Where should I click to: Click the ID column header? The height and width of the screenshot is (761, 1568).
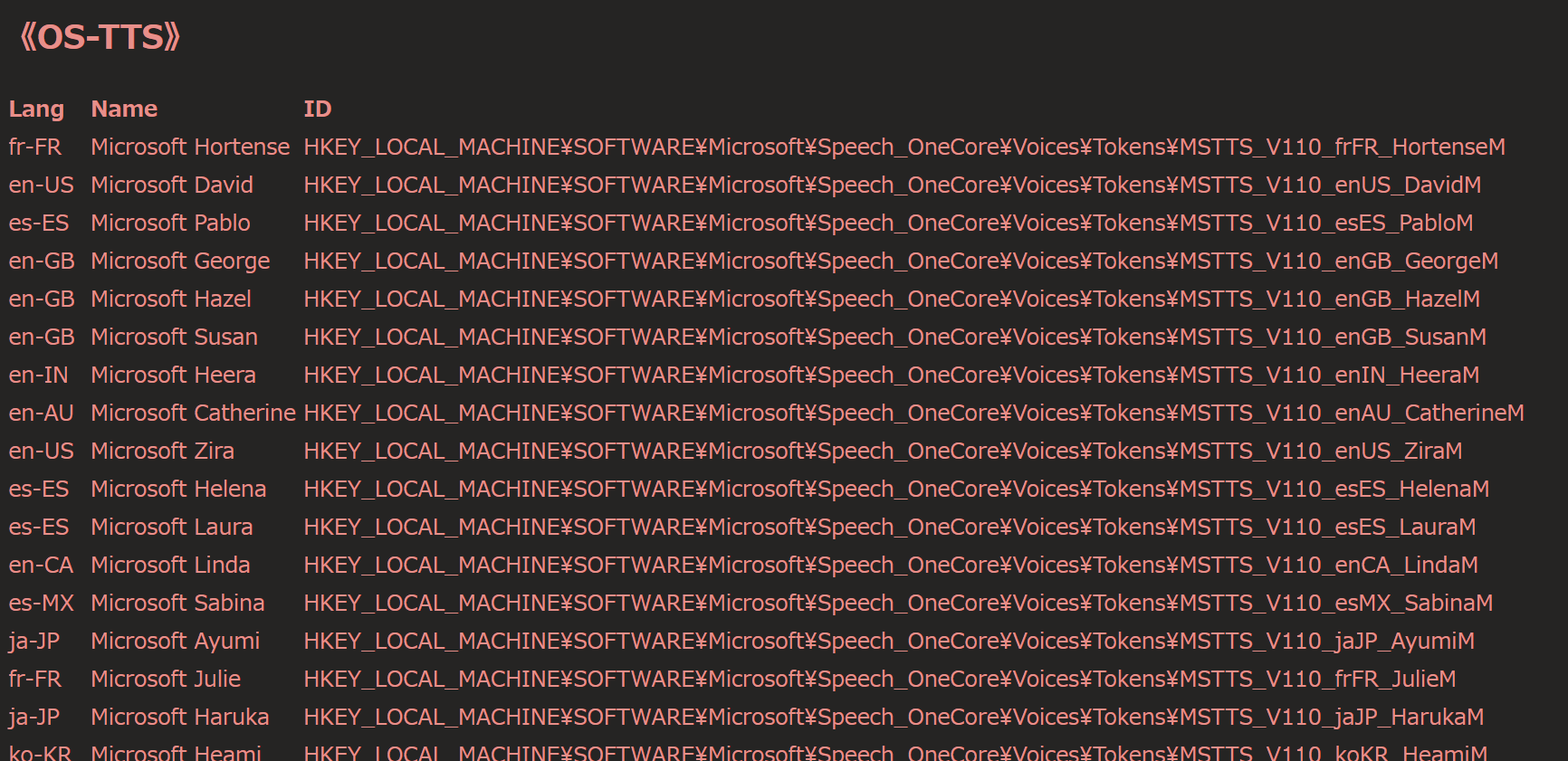318,109
